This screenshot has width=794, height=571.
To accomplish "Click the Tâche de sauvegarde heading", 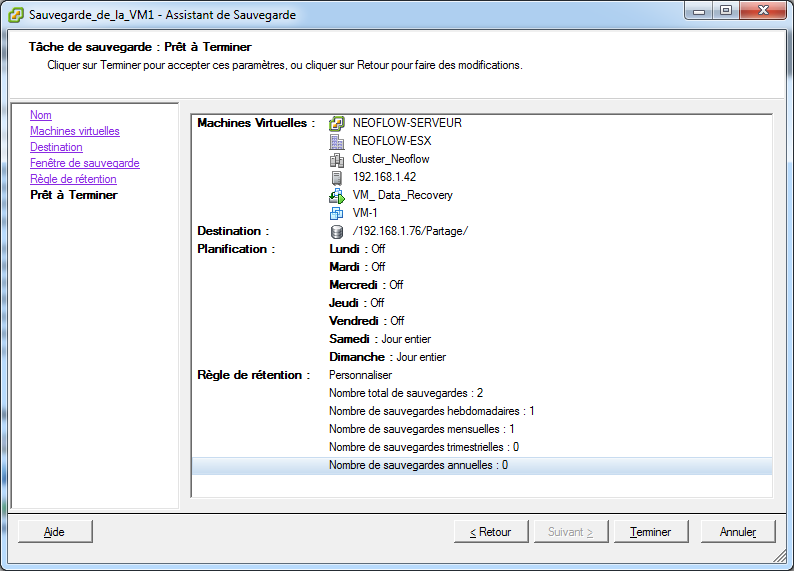I will click(140, 47).
